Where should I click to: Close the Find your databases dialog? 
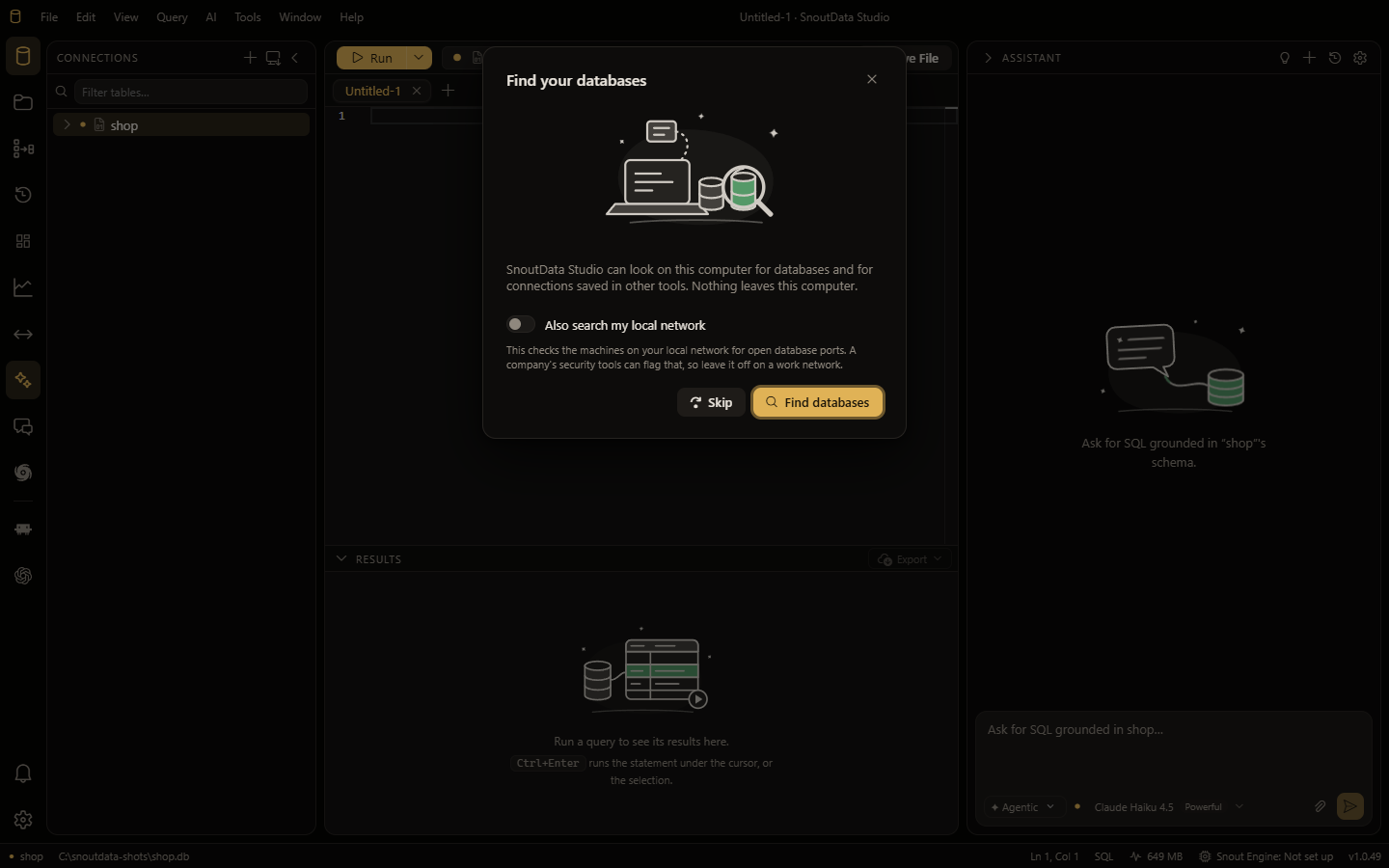click(x=872, y=79)
